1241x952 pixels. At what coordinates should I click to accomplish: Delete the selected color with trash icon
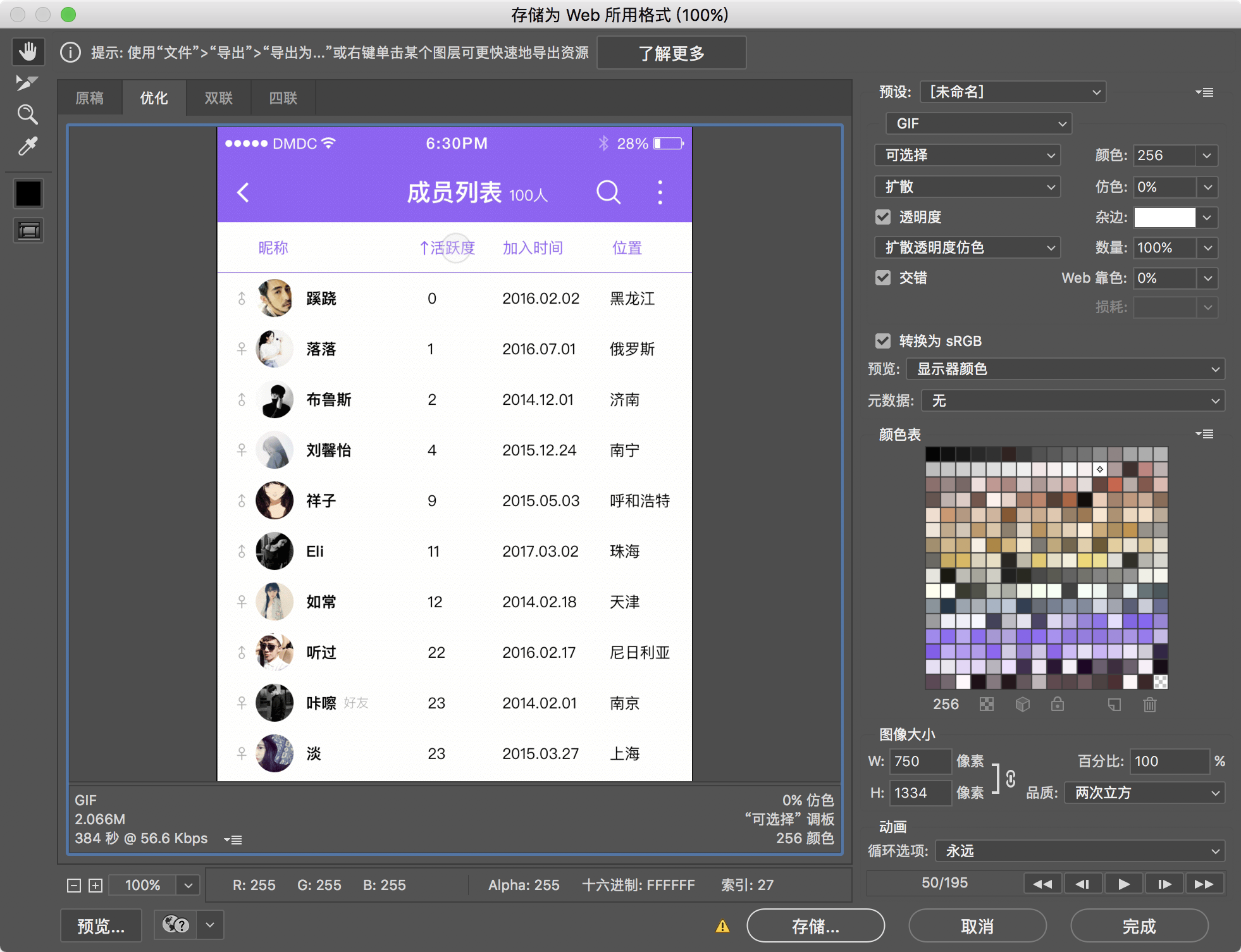click(x=1149, y=705)
